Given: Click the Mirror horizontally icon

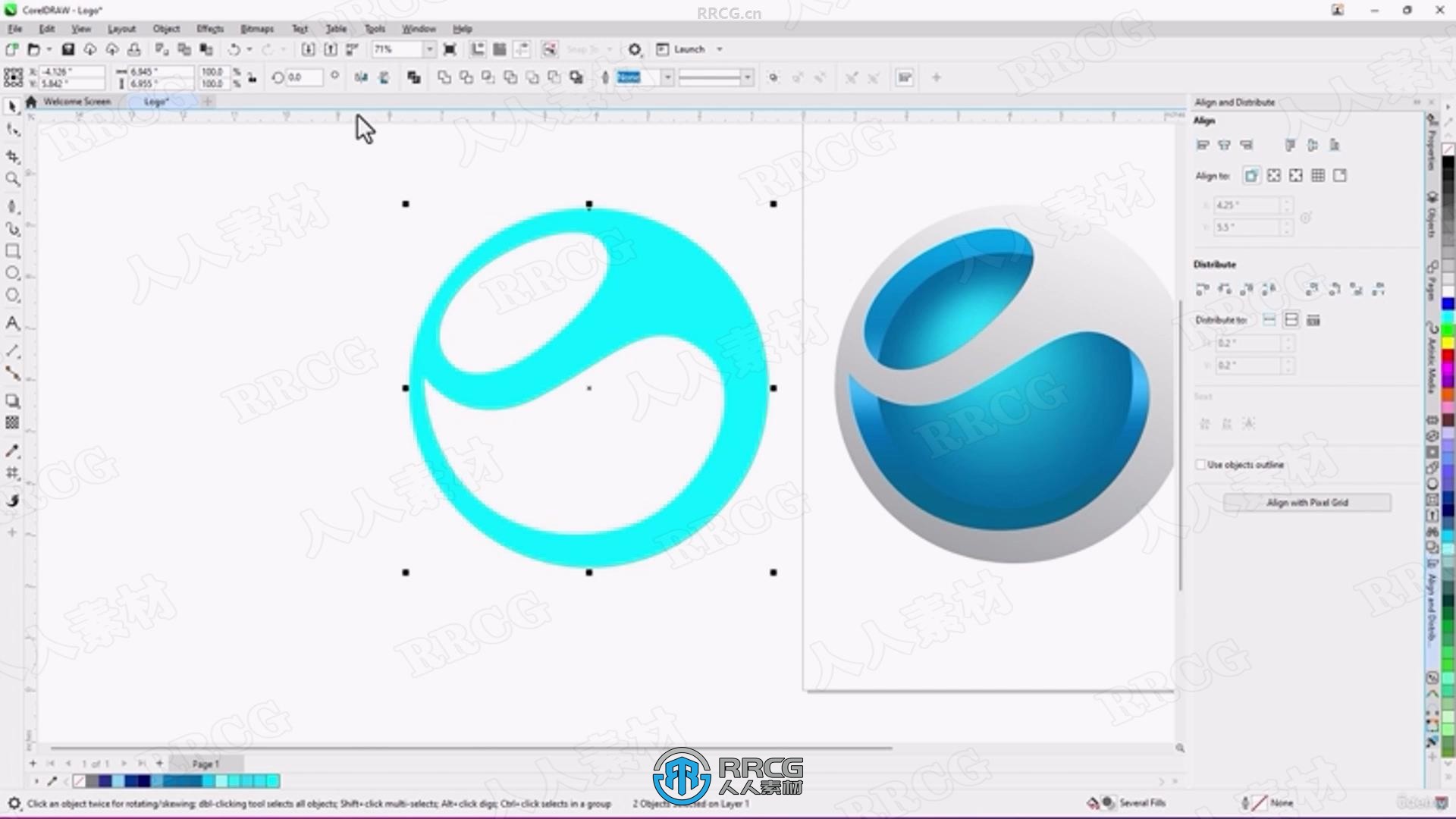Looking at the screenshot, I should (361, 77).
